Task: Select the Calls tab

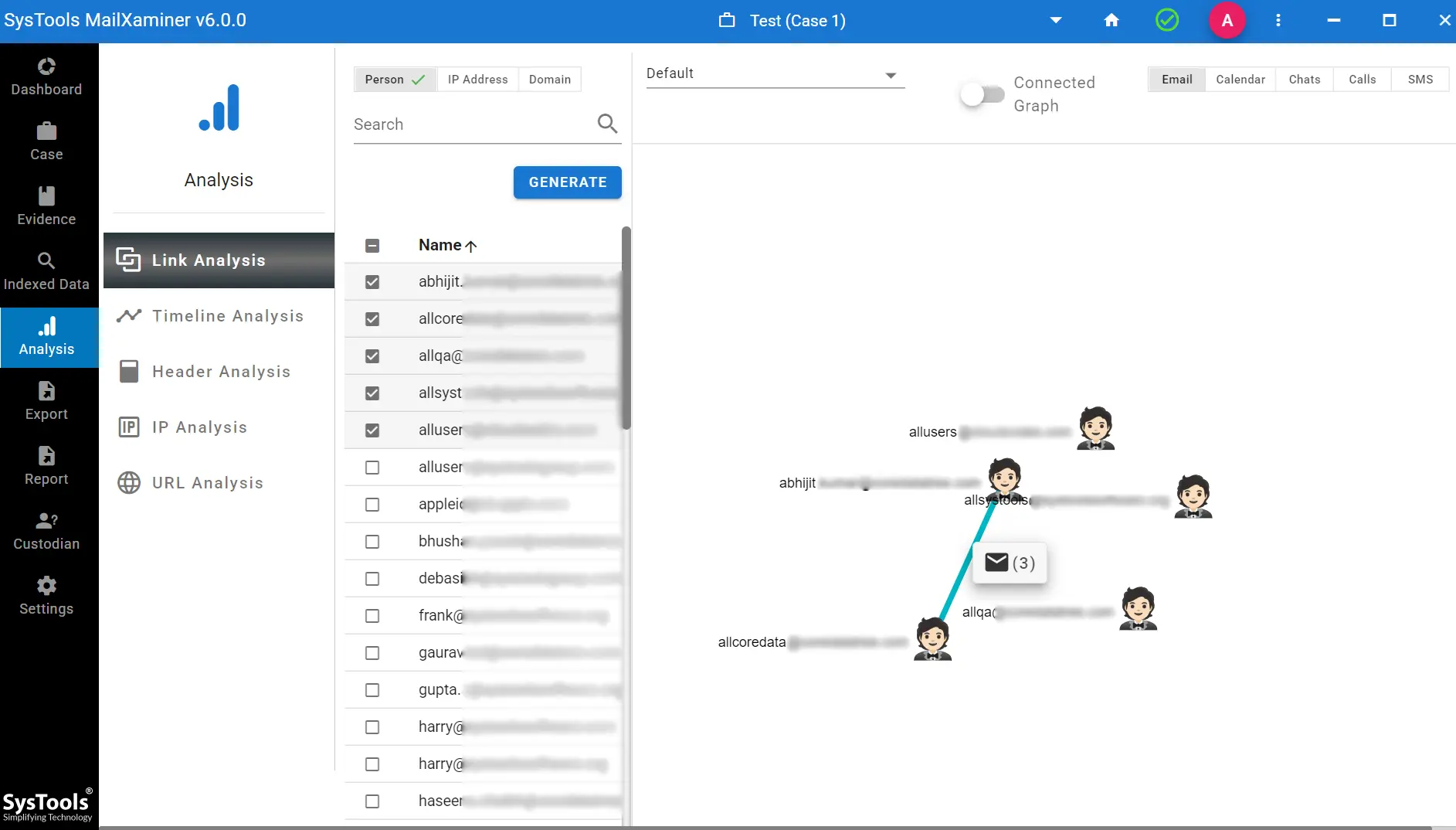Action: point(1363,80)
